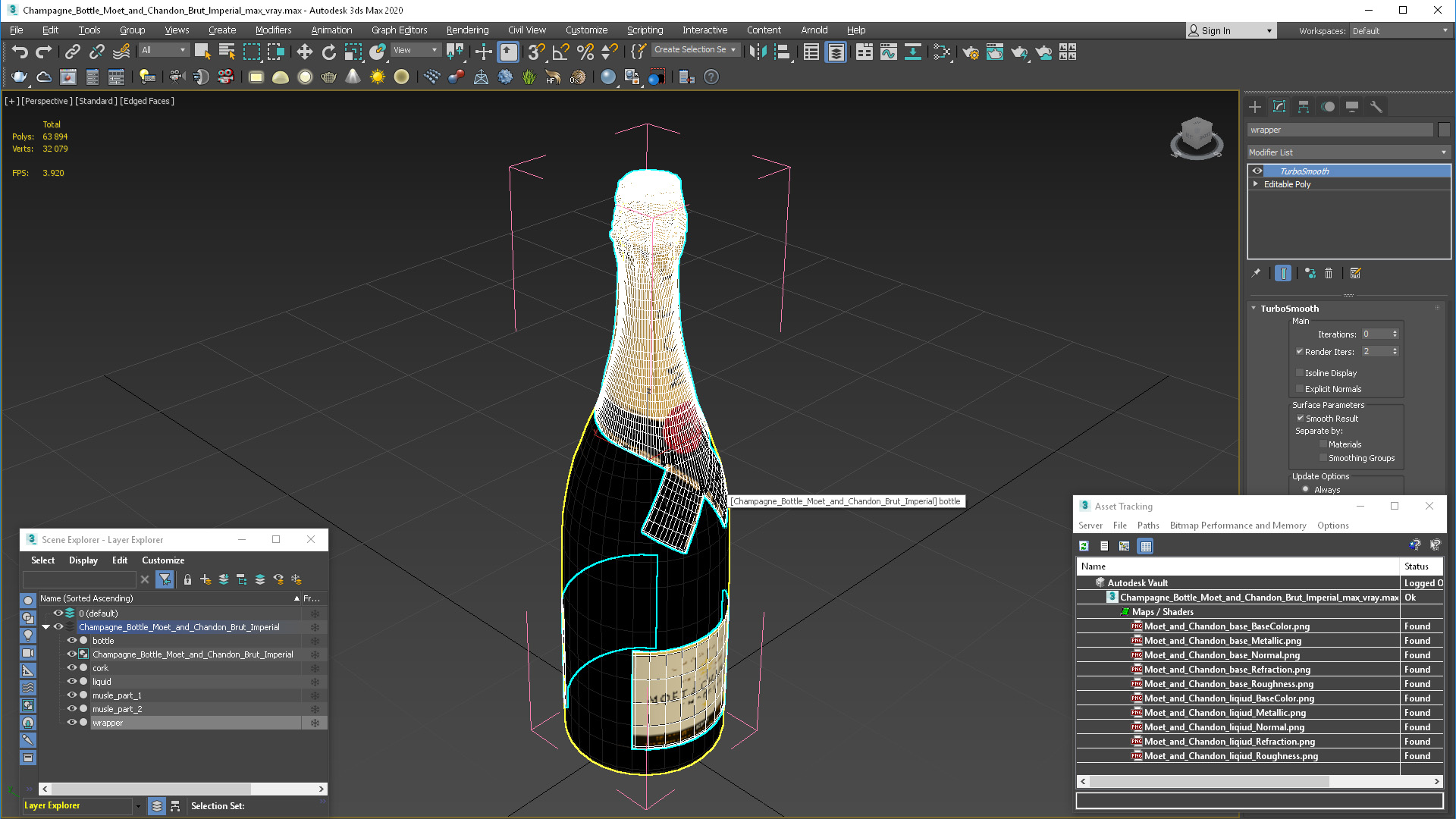Click the object color swatch beside name
The image size is (1456, 819).
[x=1444, y=130]
